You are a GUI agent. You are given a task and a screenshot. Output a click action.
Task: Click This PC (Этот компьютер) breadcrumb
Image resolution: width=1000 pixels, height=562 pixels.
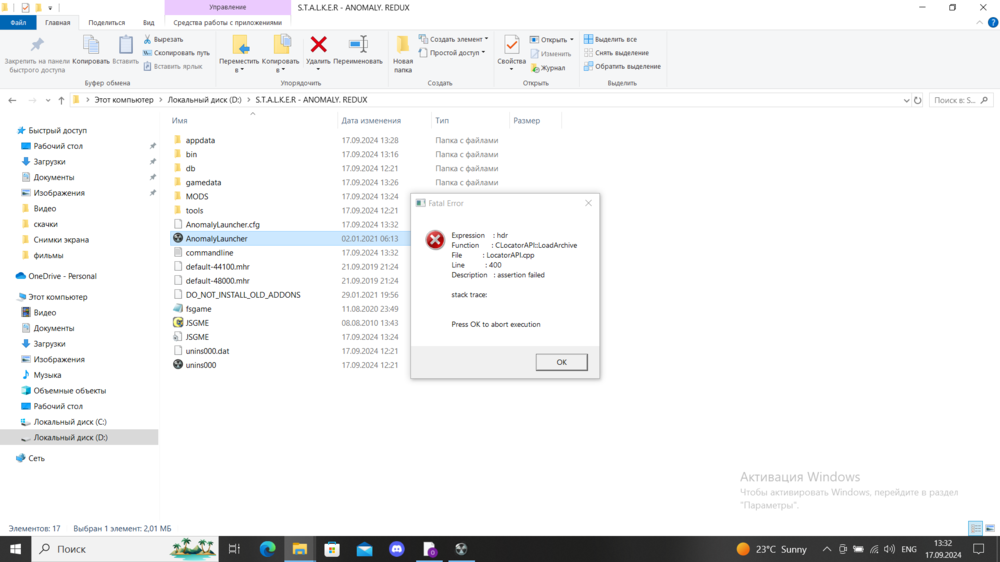[124, 100]
